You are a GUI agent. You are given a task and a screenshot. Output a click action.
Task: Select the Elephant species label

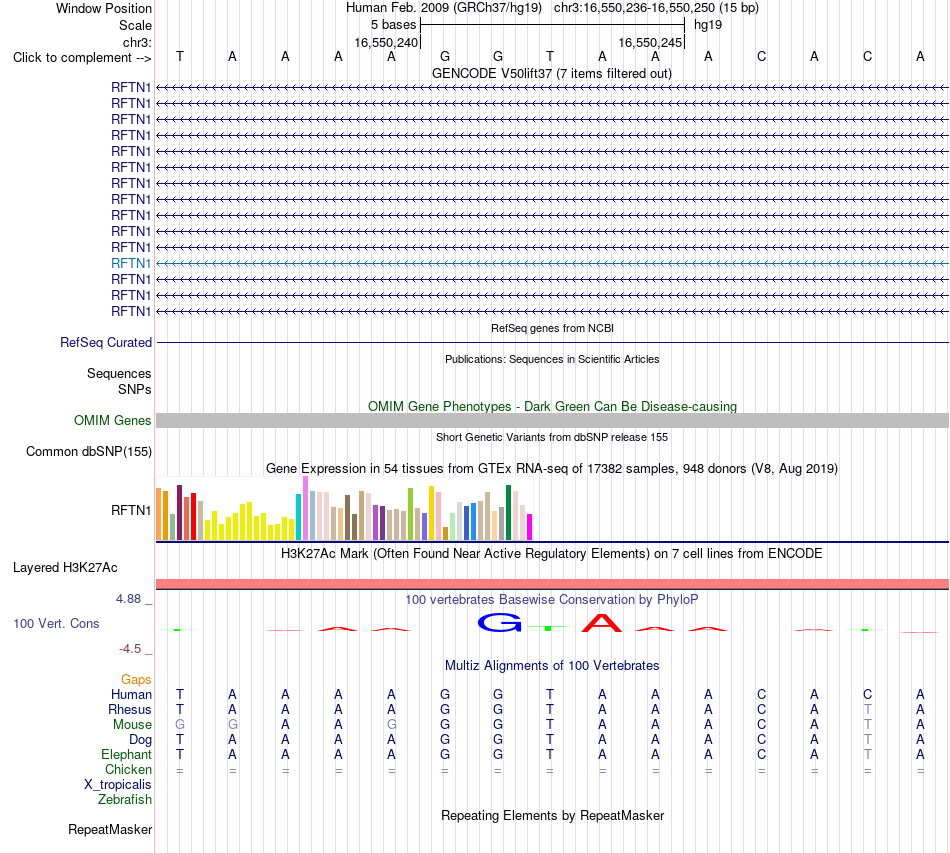pyautogui.click(x=126, y=754)
